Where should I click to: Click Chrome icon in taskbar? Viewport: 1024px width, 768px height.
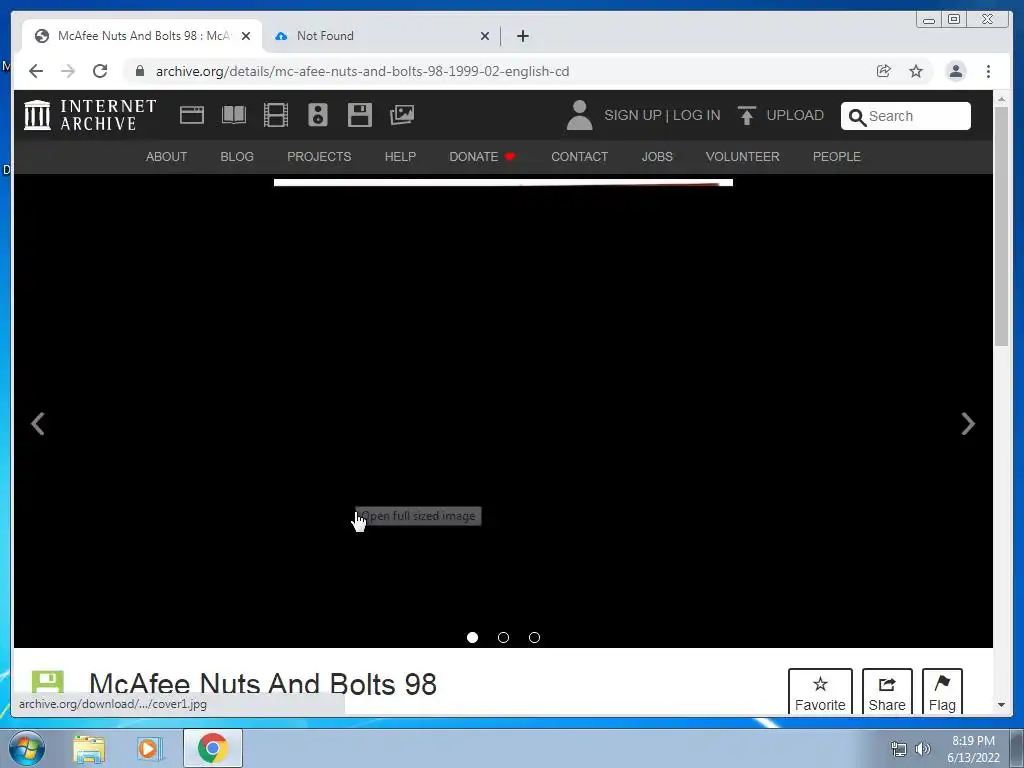(x=212, y=748)
